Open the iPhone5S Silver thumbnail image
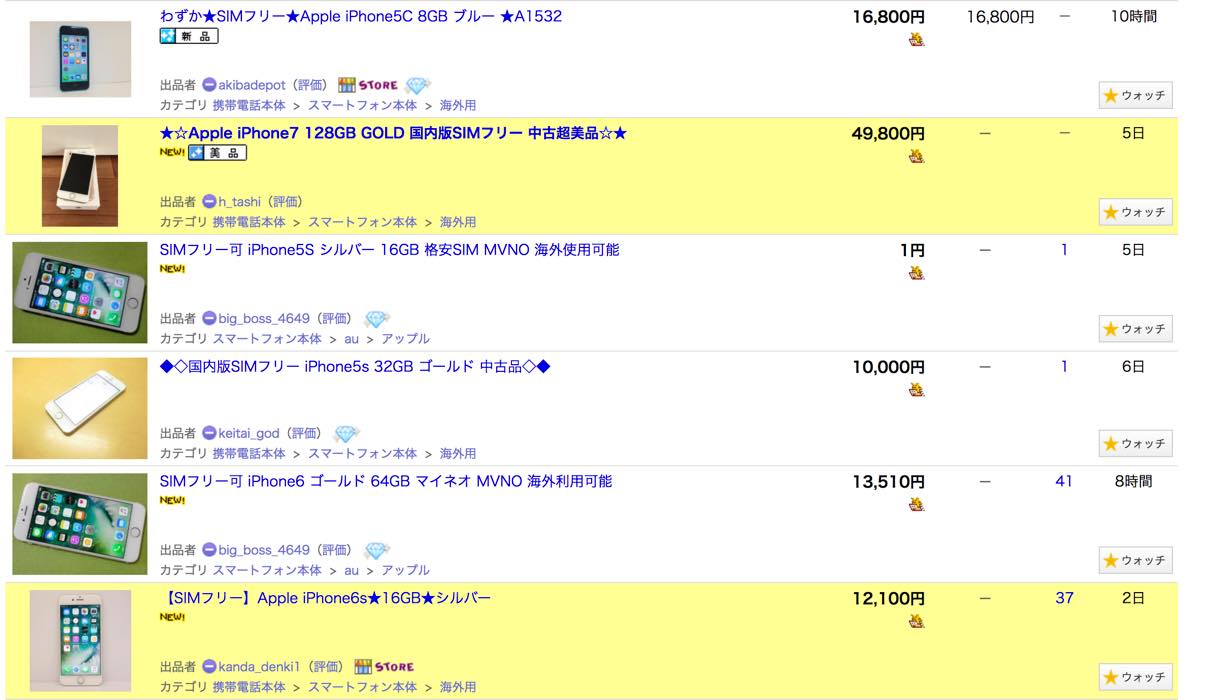This screenshot has width=1228, height=700. (80, 292)
